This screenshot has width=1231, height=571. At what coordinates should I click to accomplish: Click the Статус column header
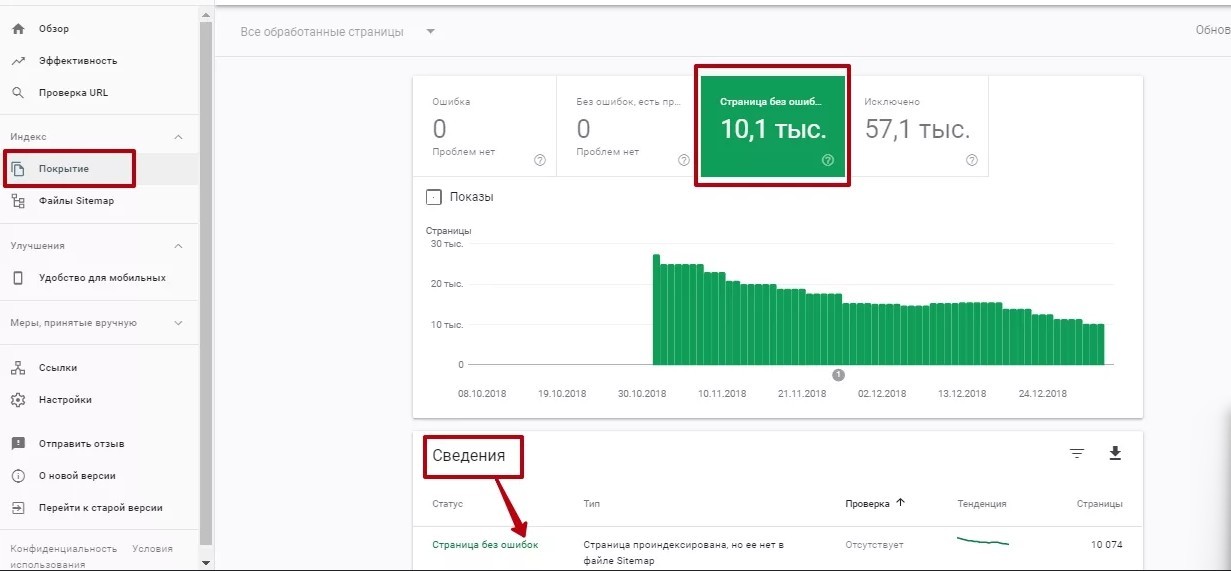click(x=447, y=504)
